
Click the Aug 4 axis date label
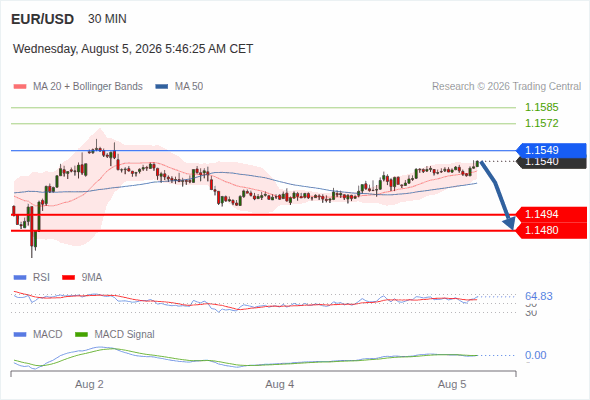click(280, 385)
